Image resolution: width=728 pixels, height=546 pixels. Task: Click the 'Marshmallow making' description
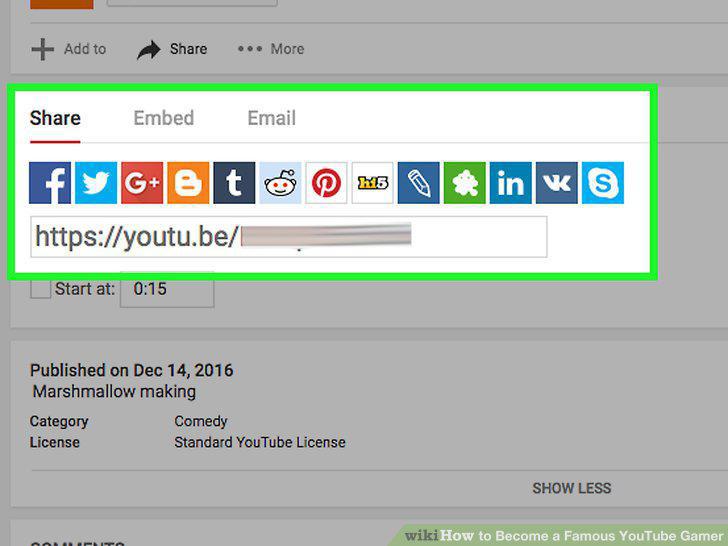click(114, 391)
